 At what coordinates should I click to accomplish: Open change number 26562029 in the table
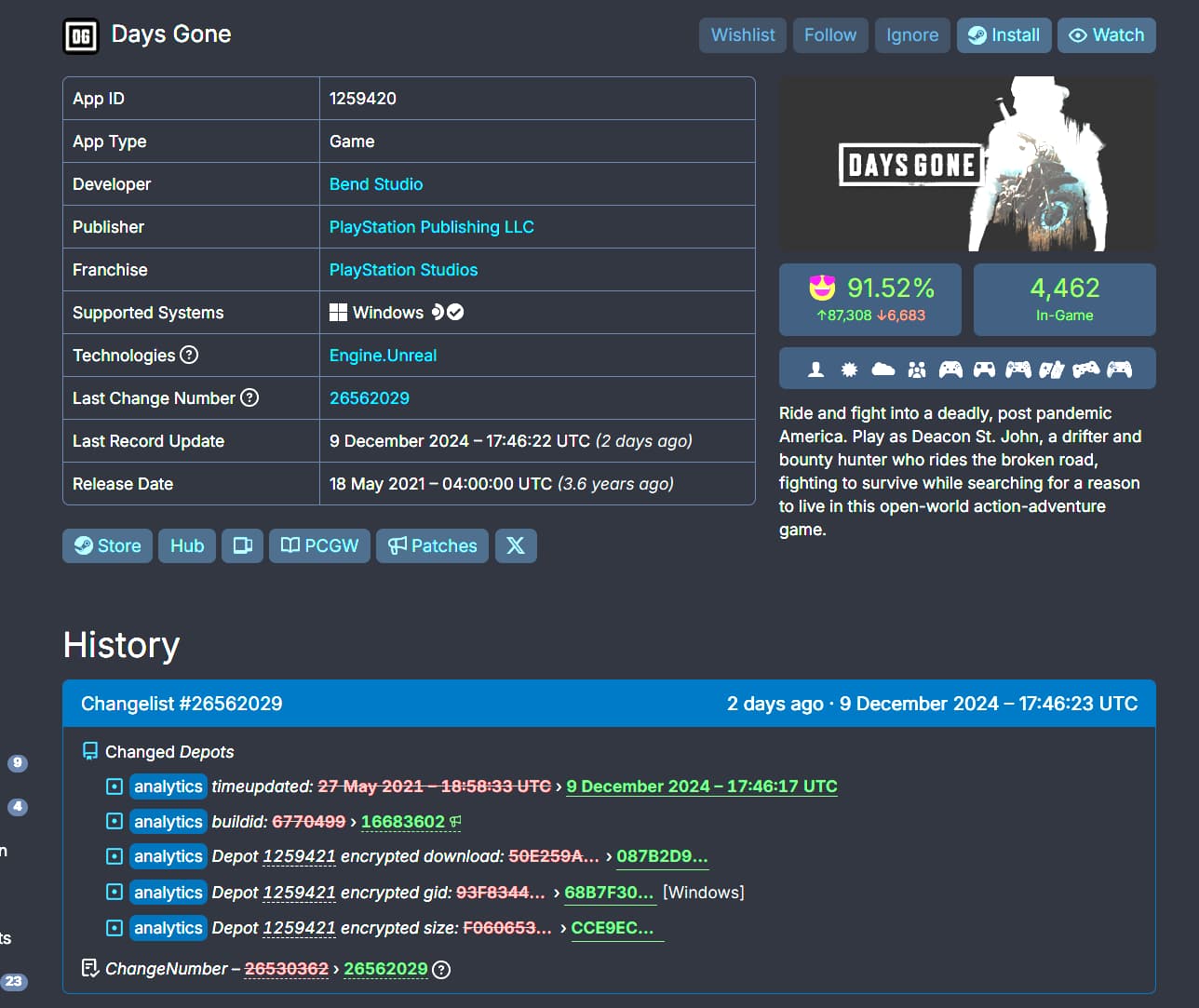pyautogui.click(x=370, y=398)
